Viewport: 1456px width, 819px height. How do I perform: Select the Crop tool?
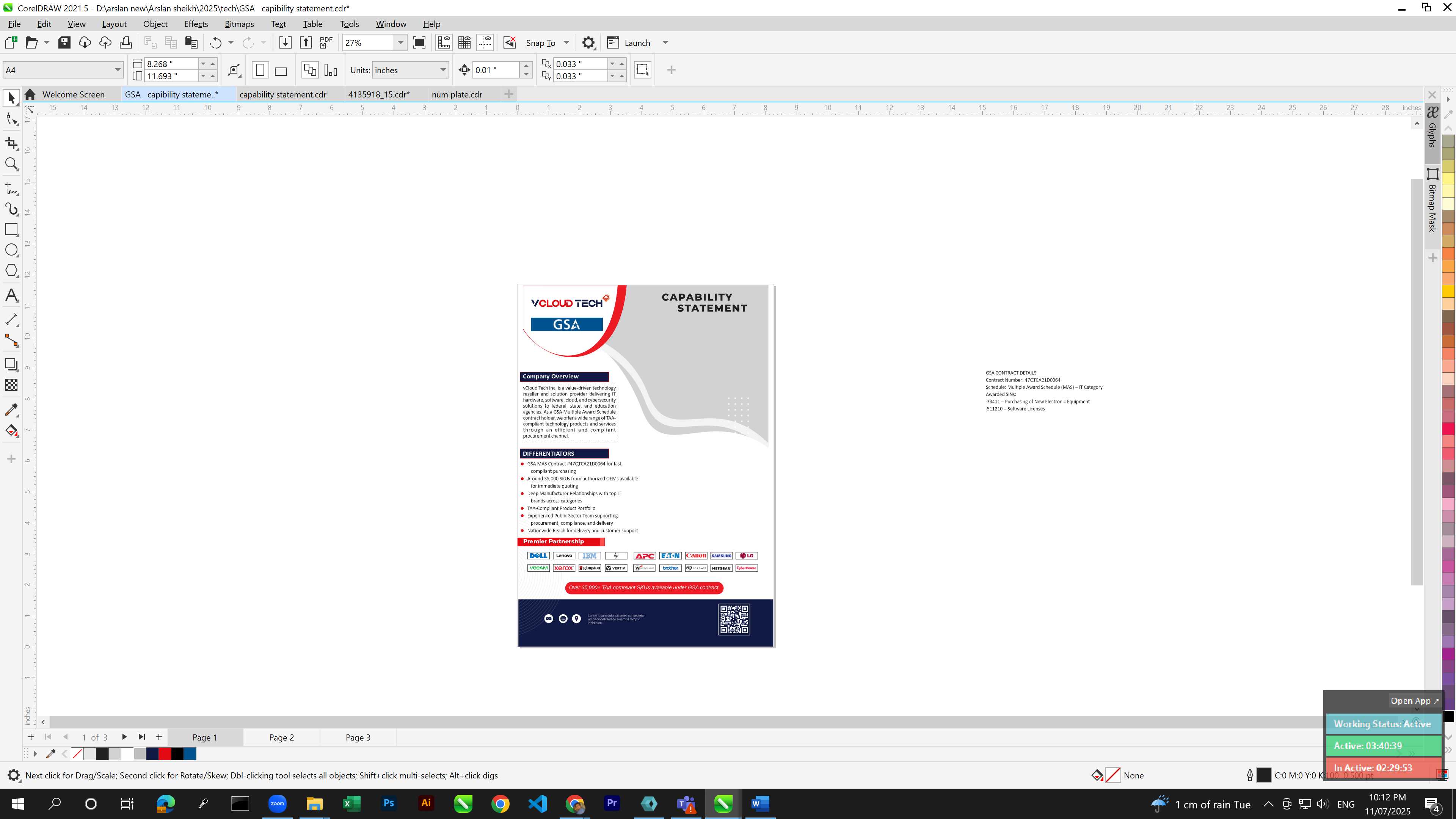click(11, 143)
